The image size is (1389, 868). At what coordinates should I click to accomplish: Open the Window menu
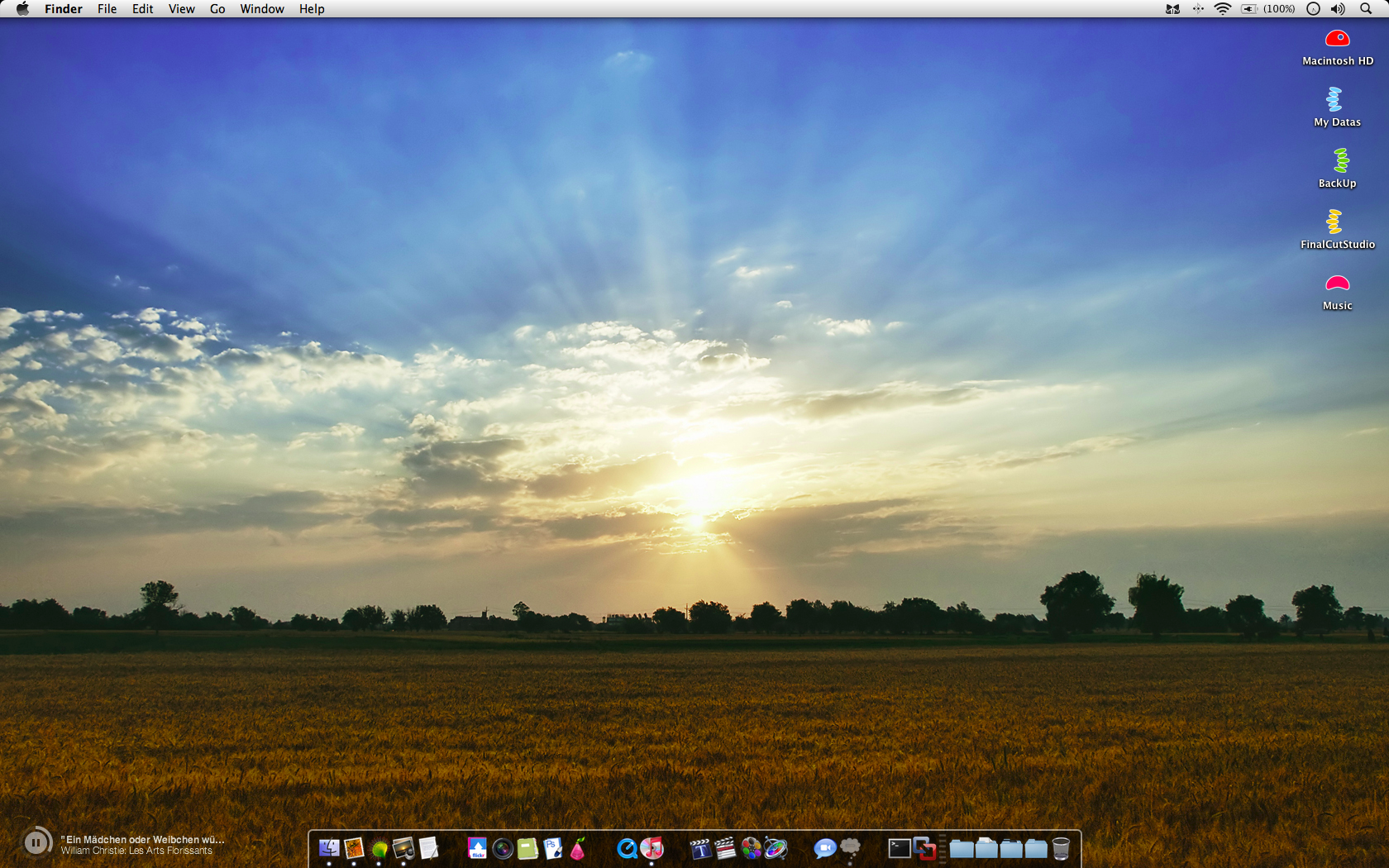262,9
